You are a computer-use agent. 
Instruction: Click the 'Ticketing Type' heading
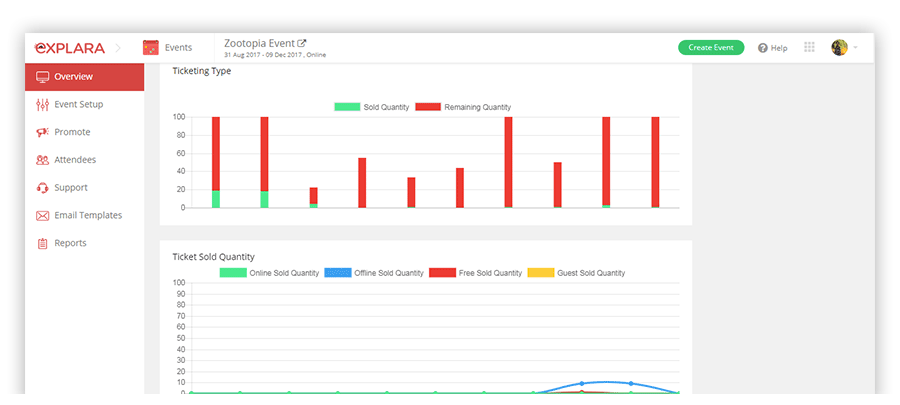coord(201,71)
